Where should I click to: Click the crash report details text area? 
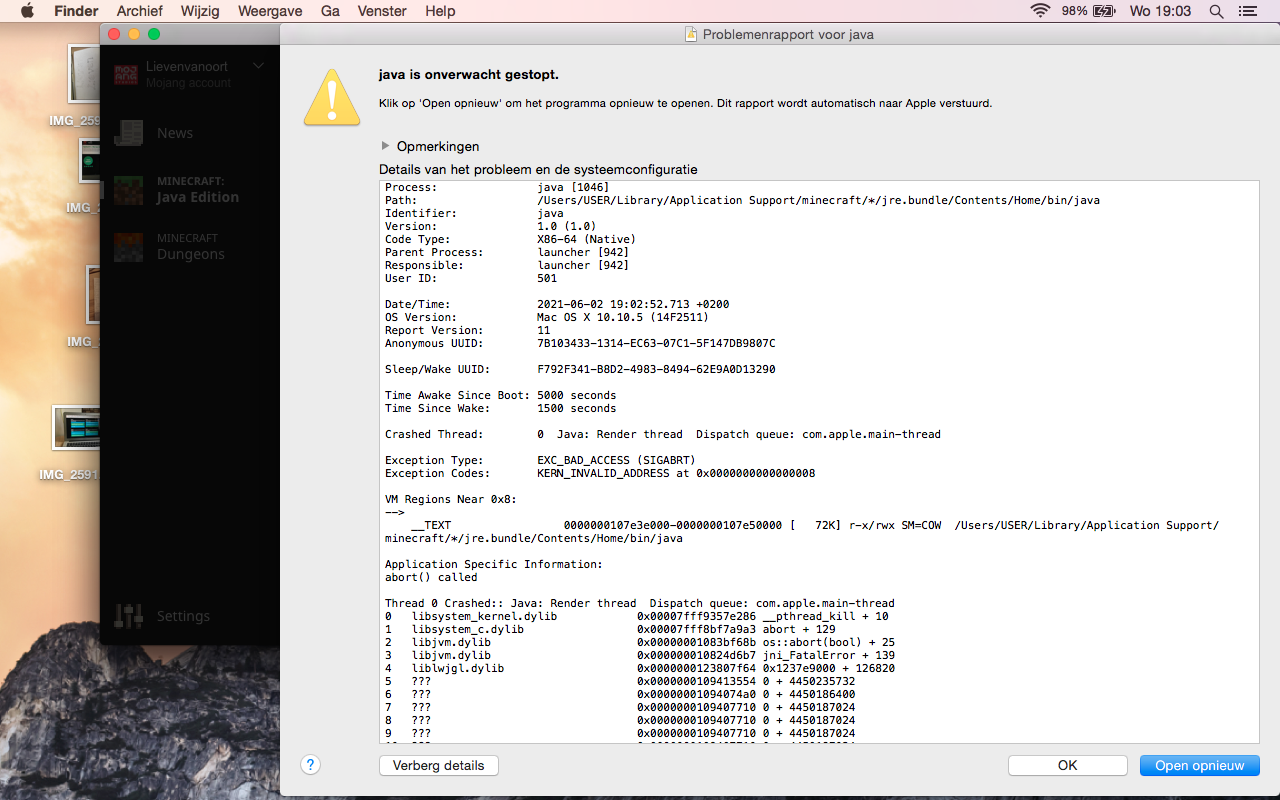click(819, 462)
